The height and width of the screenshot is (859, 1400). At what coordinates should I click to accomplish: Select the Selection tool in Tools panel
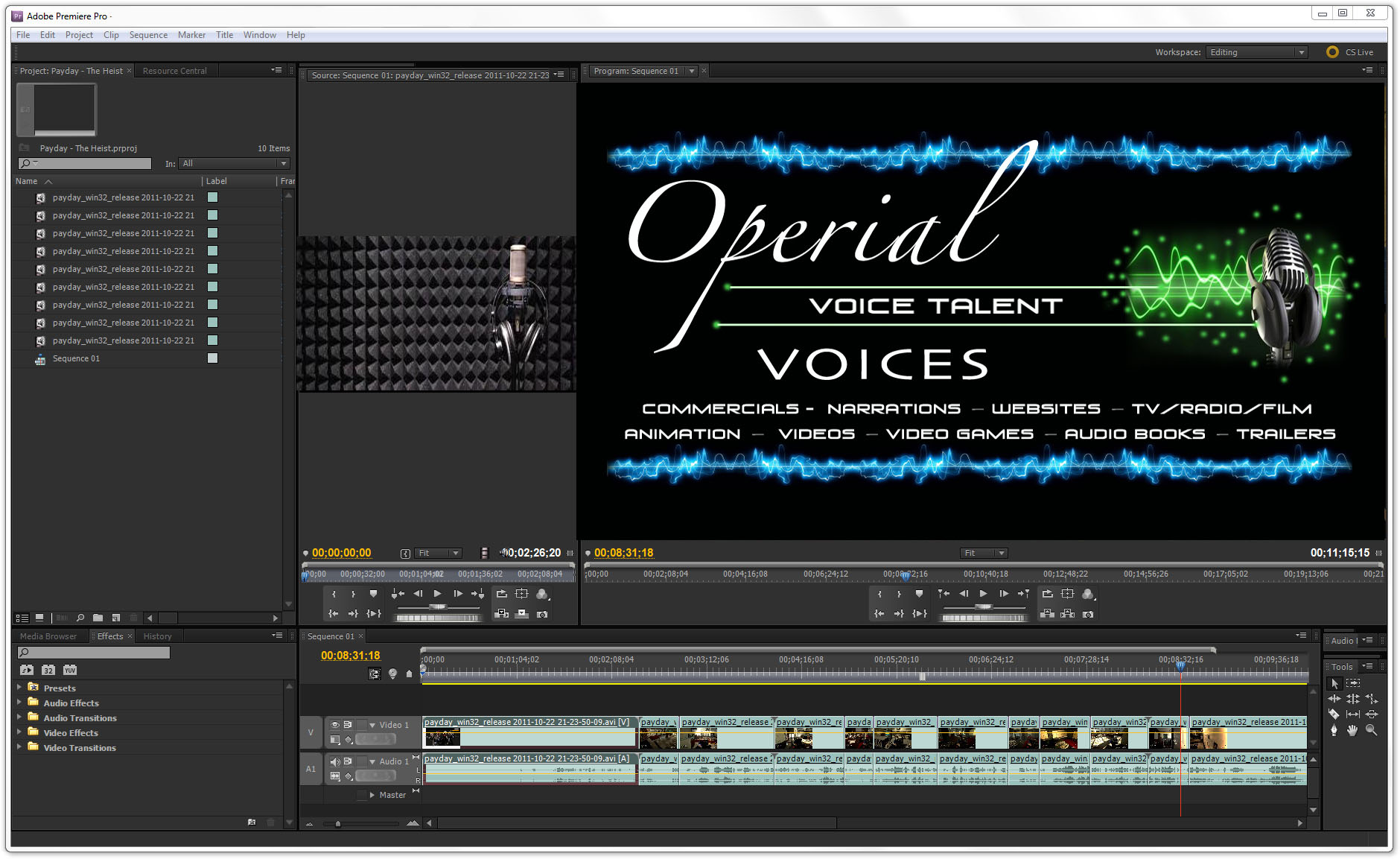click(x=1334, y=683)
